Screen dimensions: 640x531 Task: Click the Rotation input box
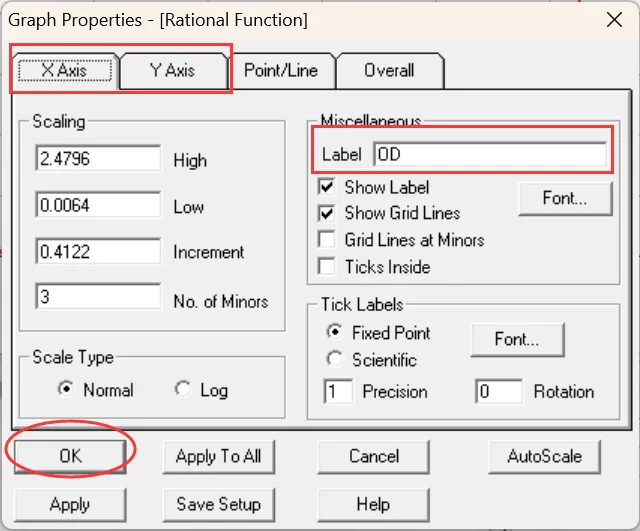(498, 392)
